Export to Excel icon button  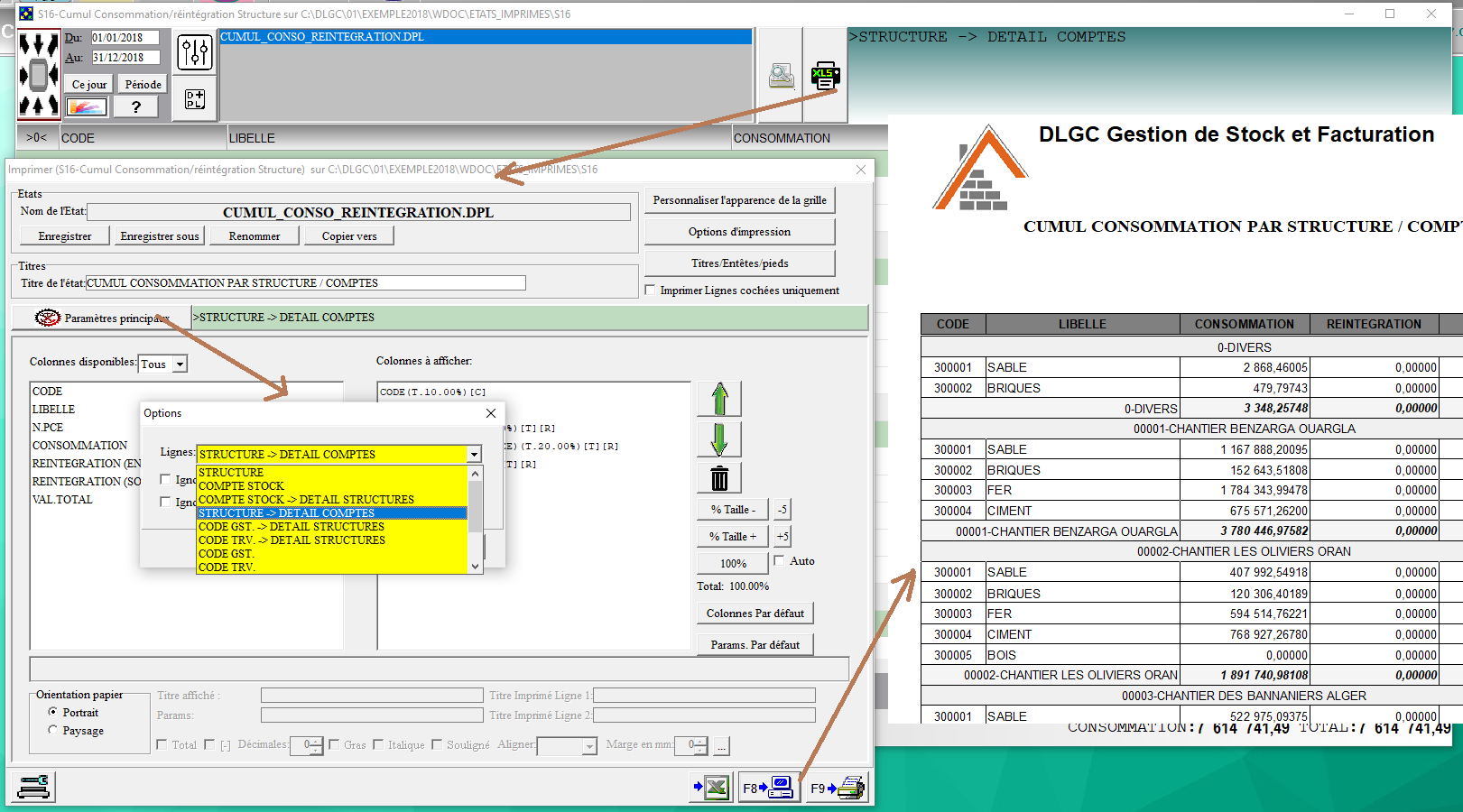(711, 788)
